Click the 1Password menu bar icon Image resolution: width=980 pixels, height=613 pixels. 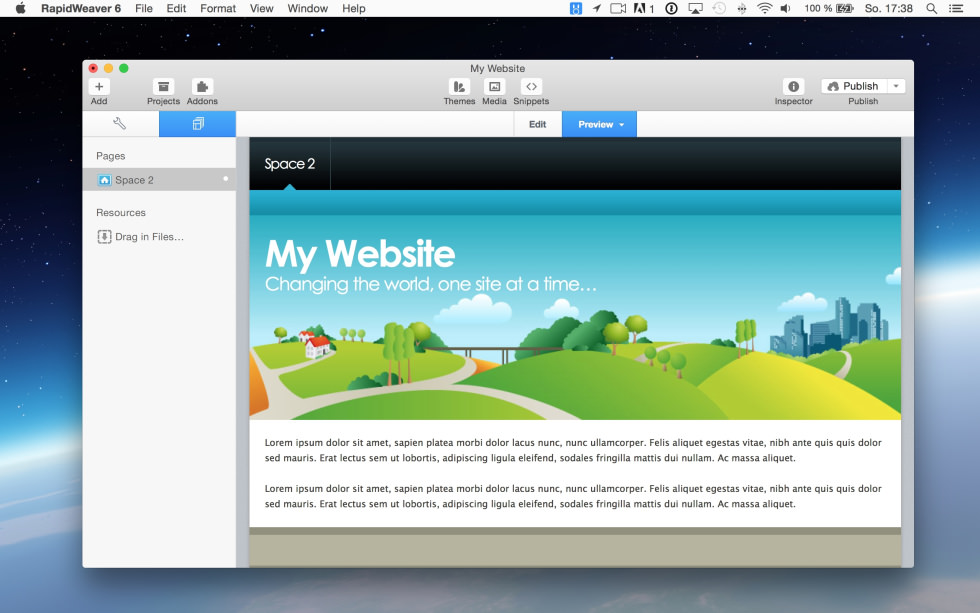[671, 8]
